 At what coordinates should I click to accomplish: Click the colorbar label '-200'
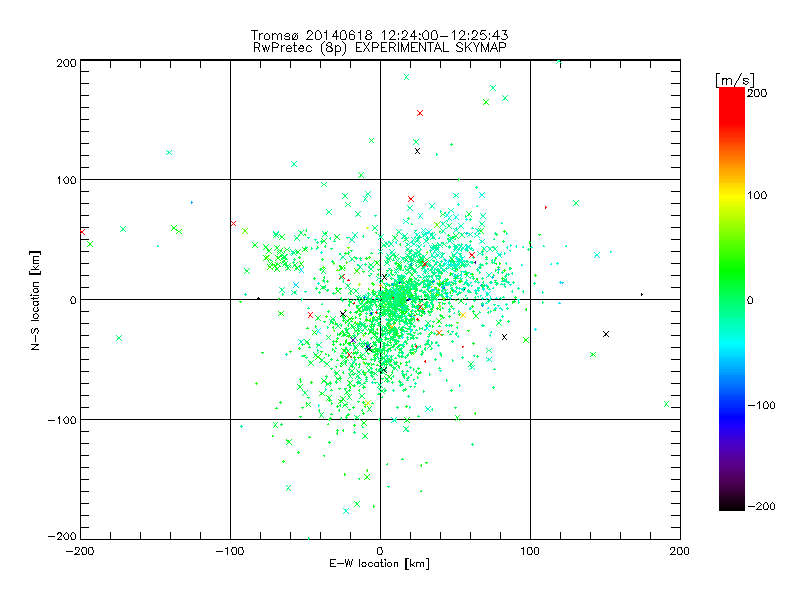(x=761, y=506)
